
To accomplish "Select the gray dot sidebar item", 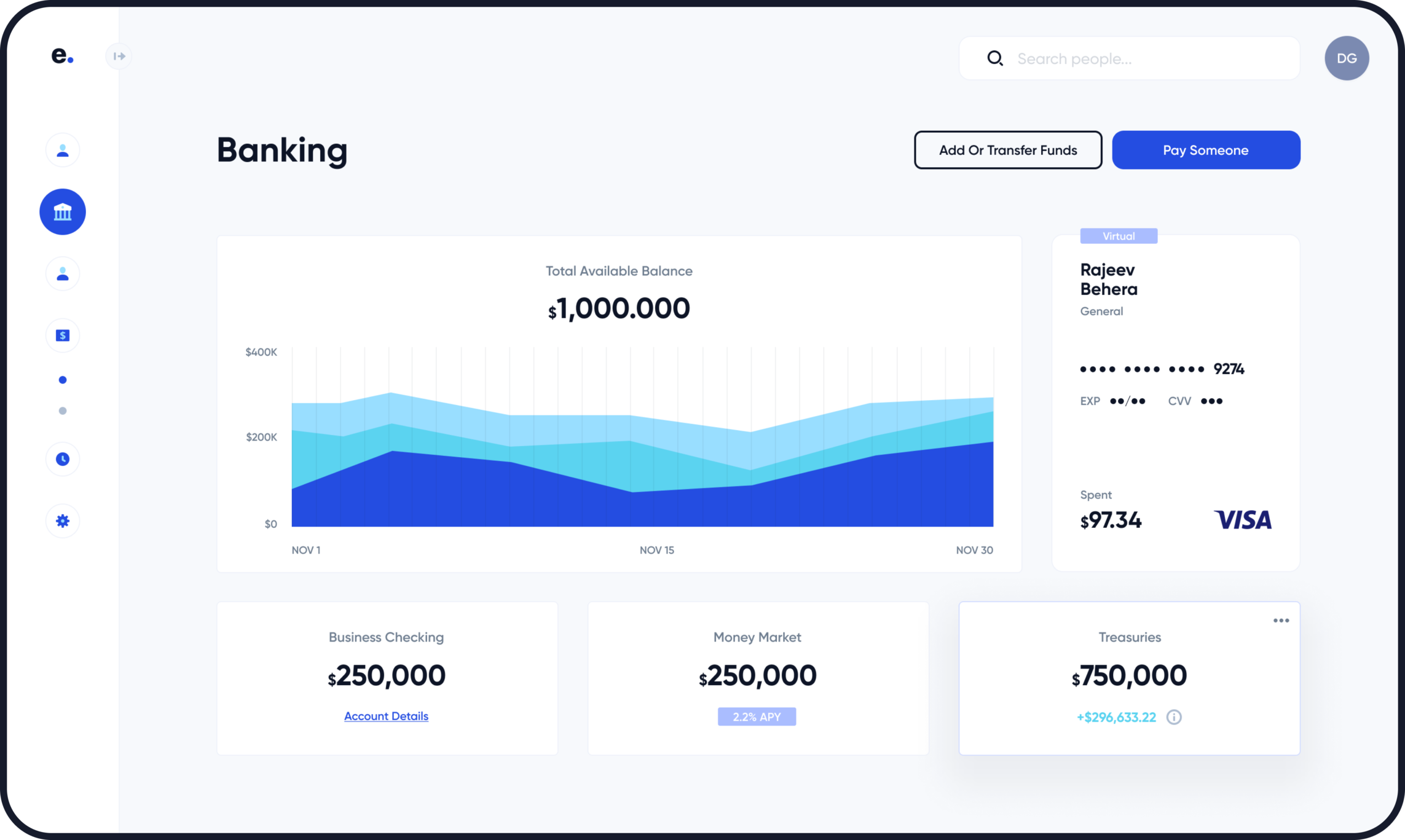I will (x=63, y=410).
